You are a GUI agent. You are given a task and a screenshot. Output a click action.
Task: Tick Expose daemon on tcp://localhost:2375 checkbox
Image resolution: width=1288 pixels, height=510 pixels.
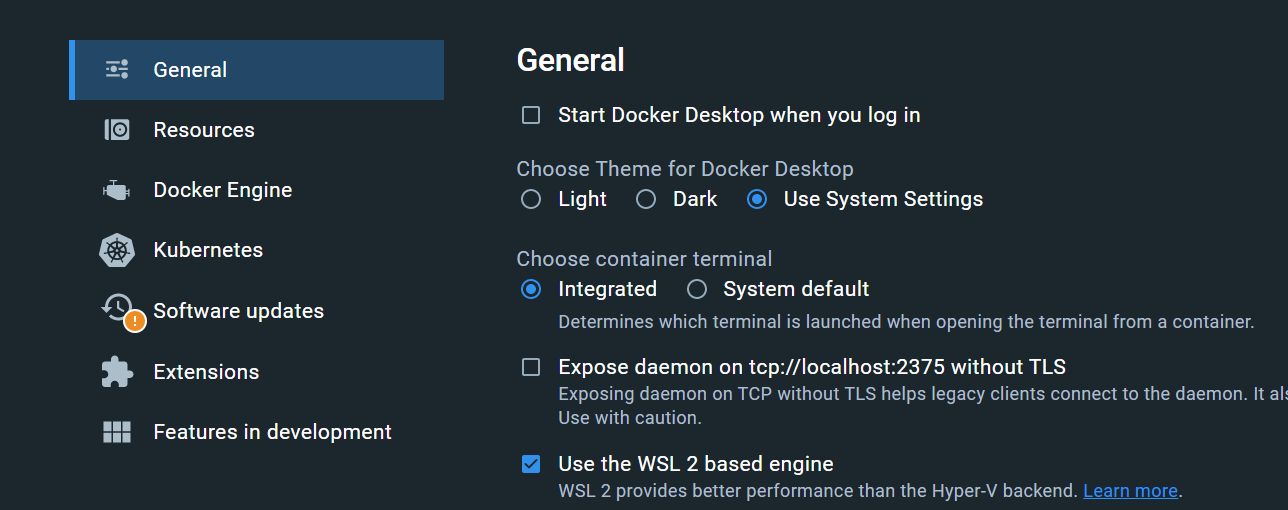tap(531, 367)
